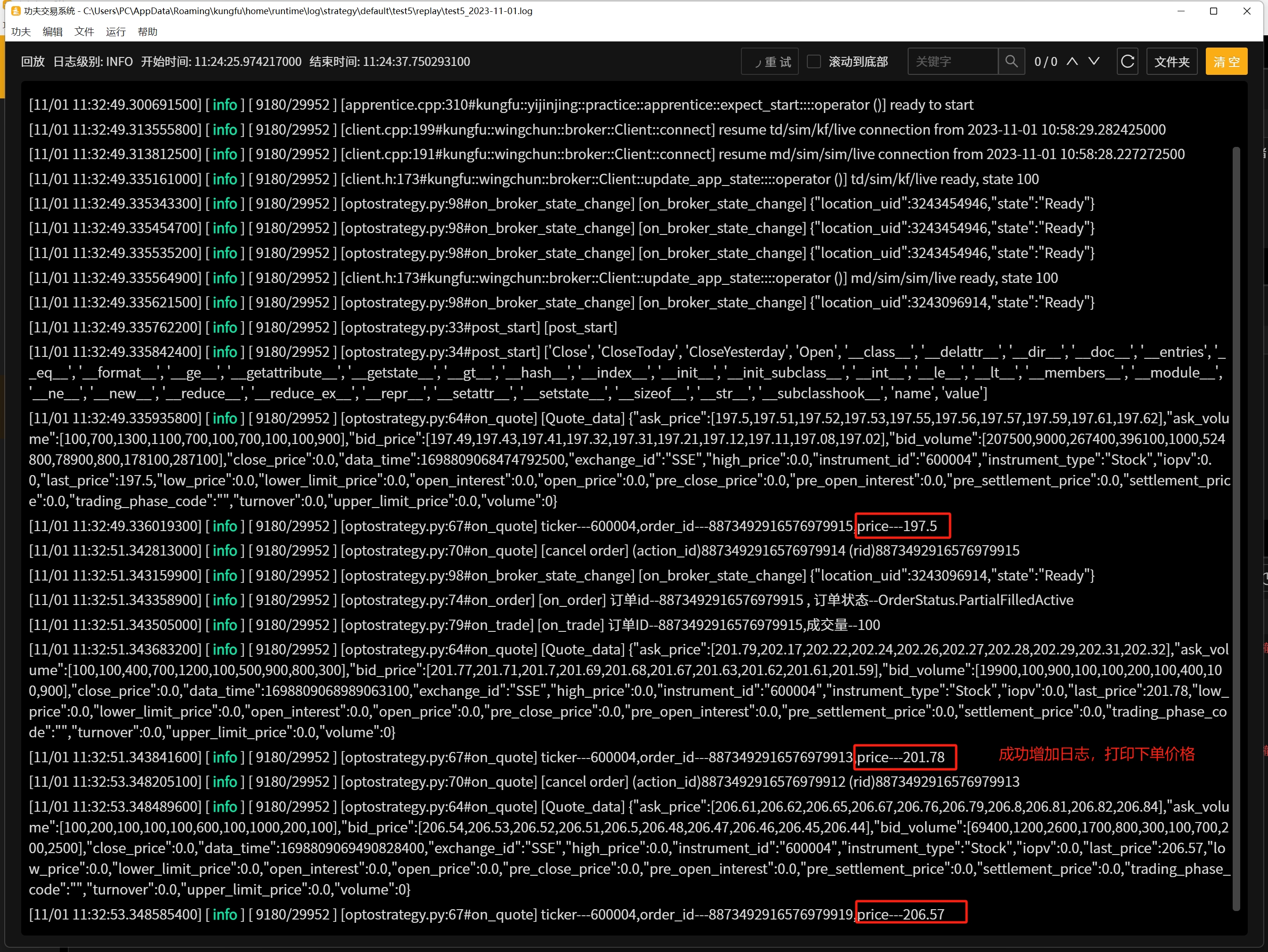Click the log vertical scrollbar
1268x952 pixels.
coord(1236,527)
